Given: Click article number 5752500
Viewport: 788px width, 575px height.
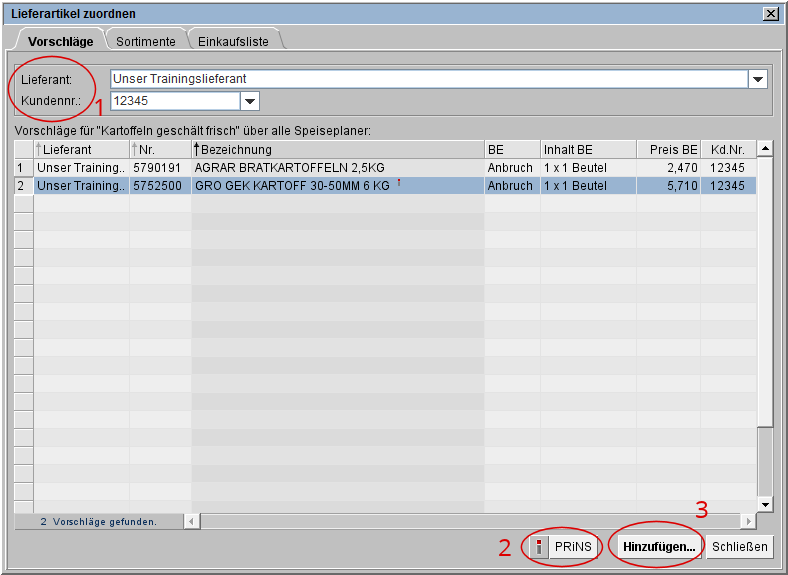Looking at the screenshot, I should coord(160,186).
